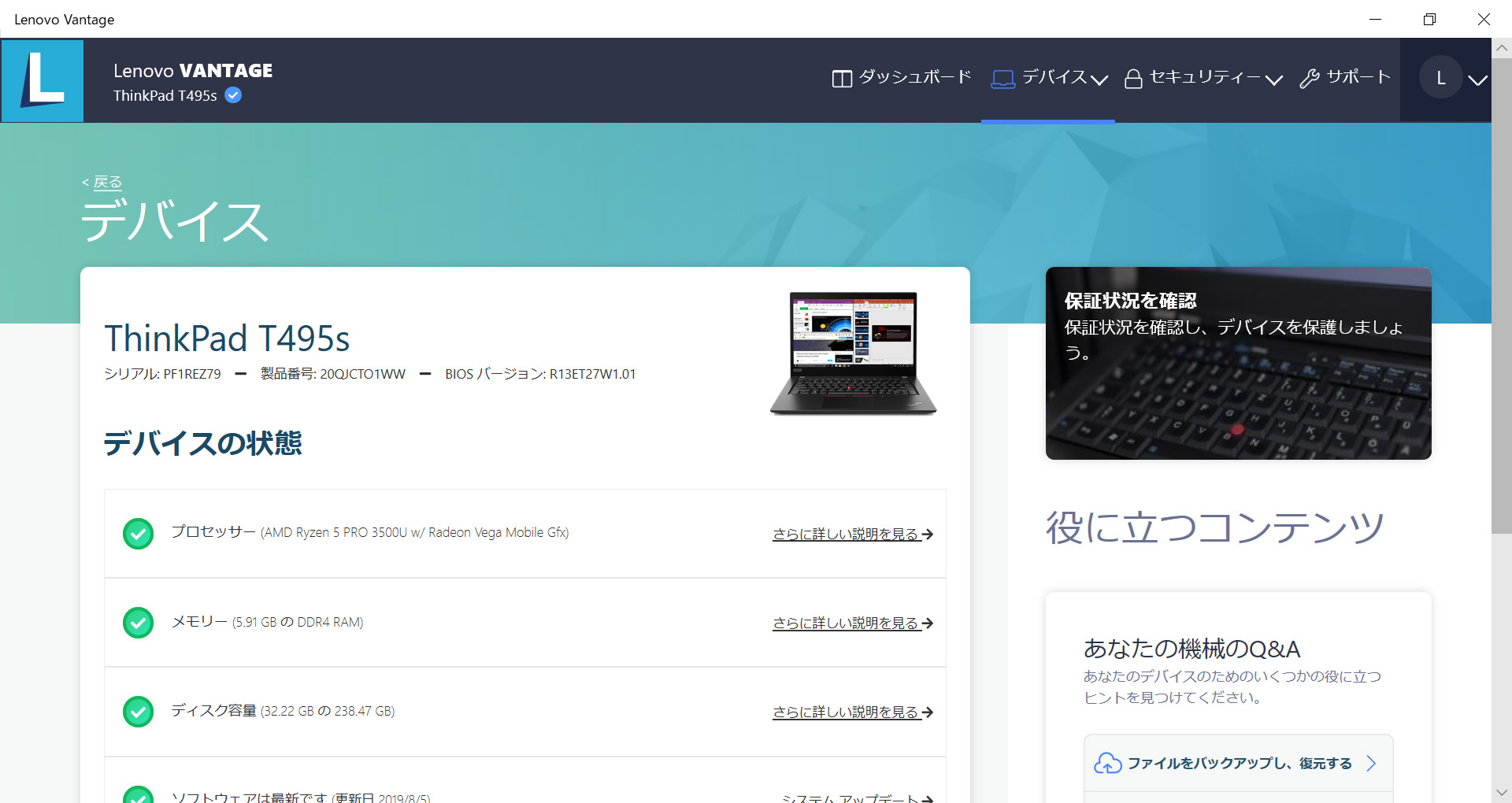Click the verified badge next to ThinkPad T495s
The image size is (1512, 803).
(232, 94)
